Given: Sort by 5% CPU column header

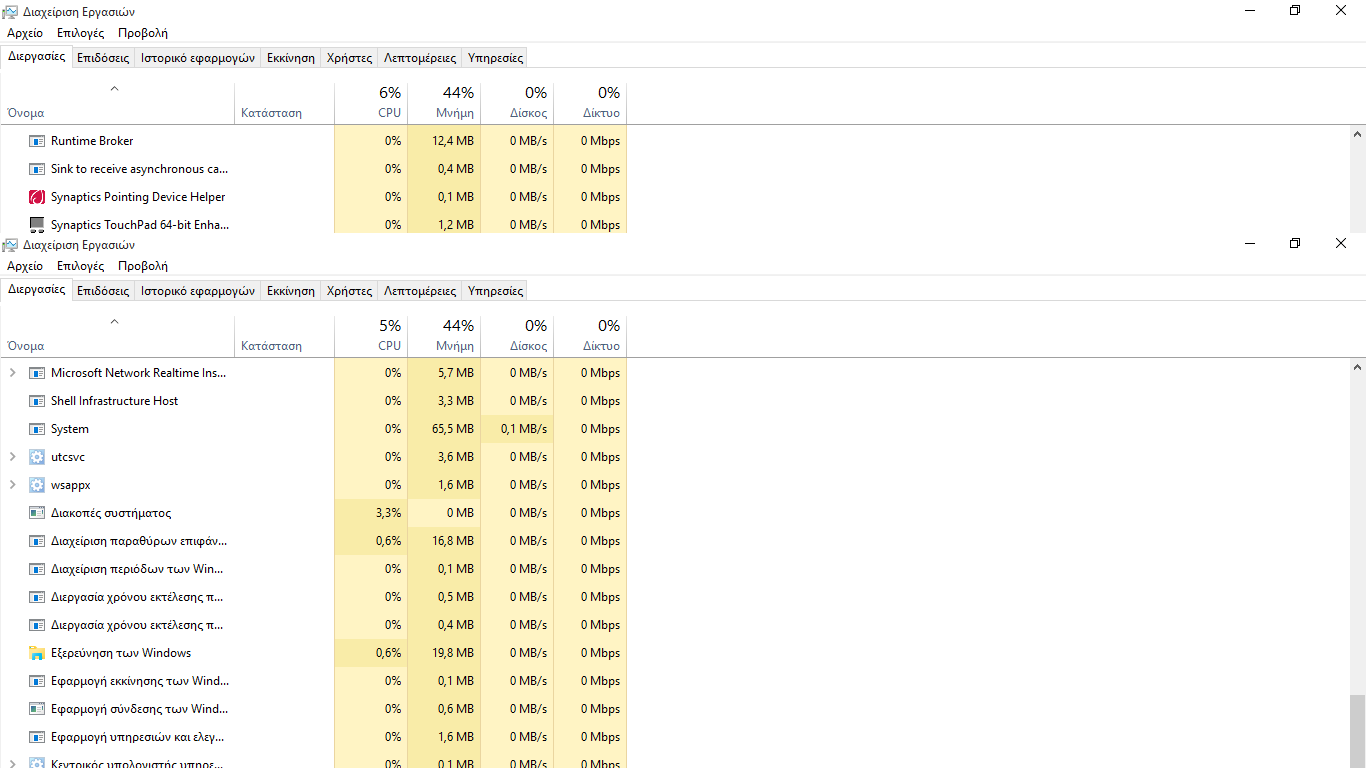Looking at the screenshot, I should coord(371,334).
